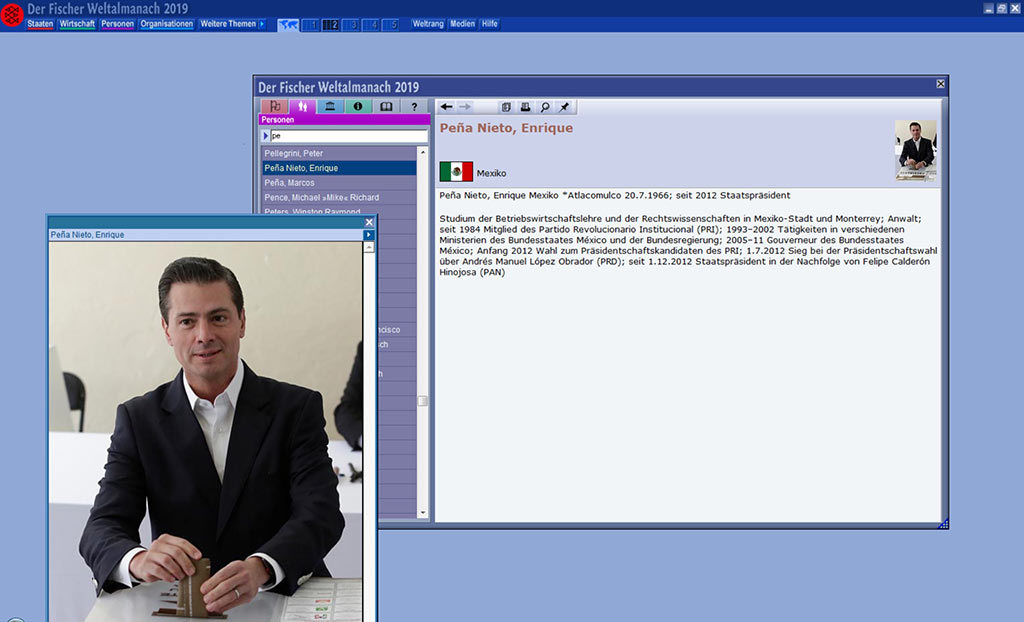Open the Weltrang menu

(x=428, y=24)
